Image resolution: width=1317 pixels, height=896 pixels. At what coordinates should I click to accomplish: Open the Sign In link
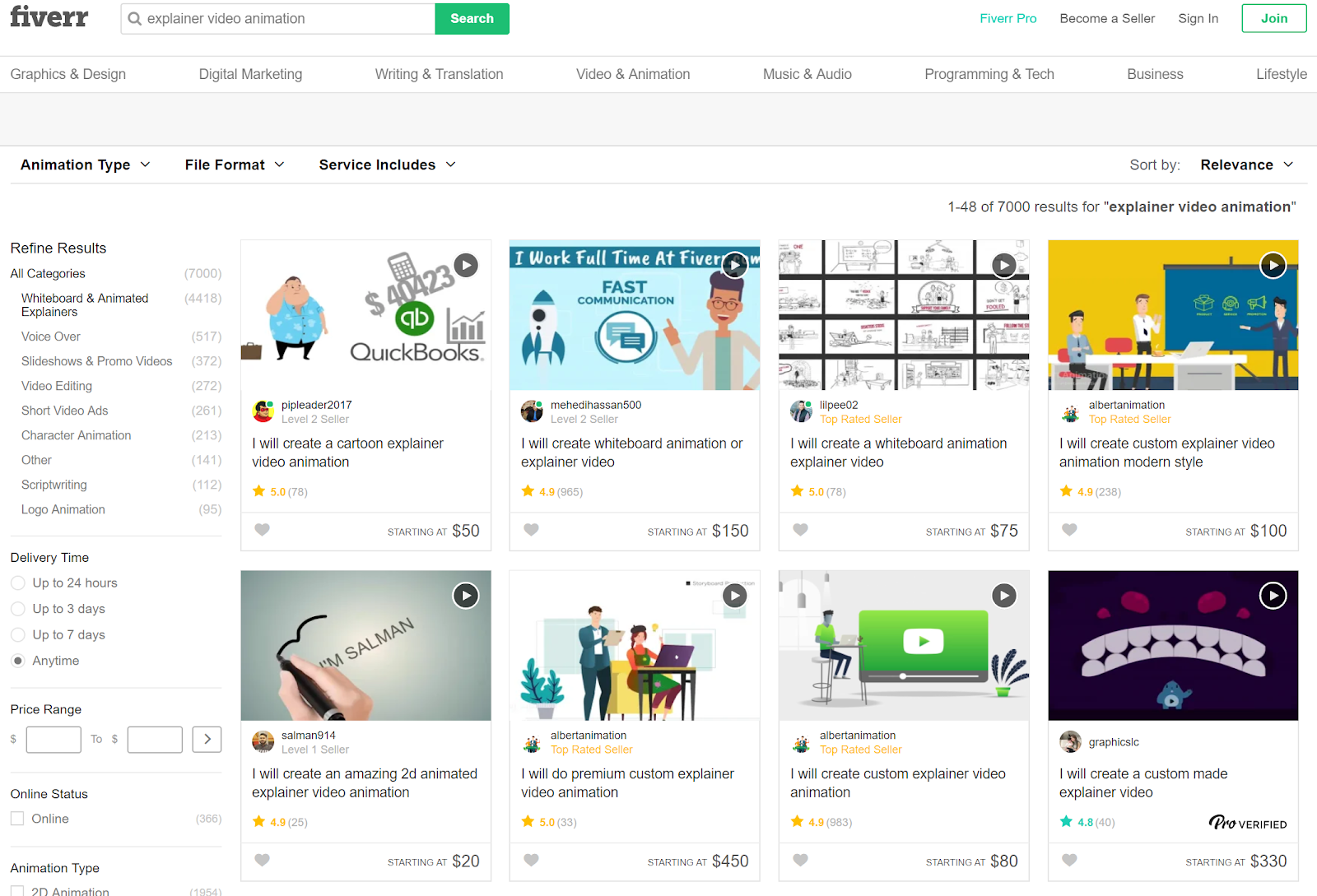tap(1198, 18)
